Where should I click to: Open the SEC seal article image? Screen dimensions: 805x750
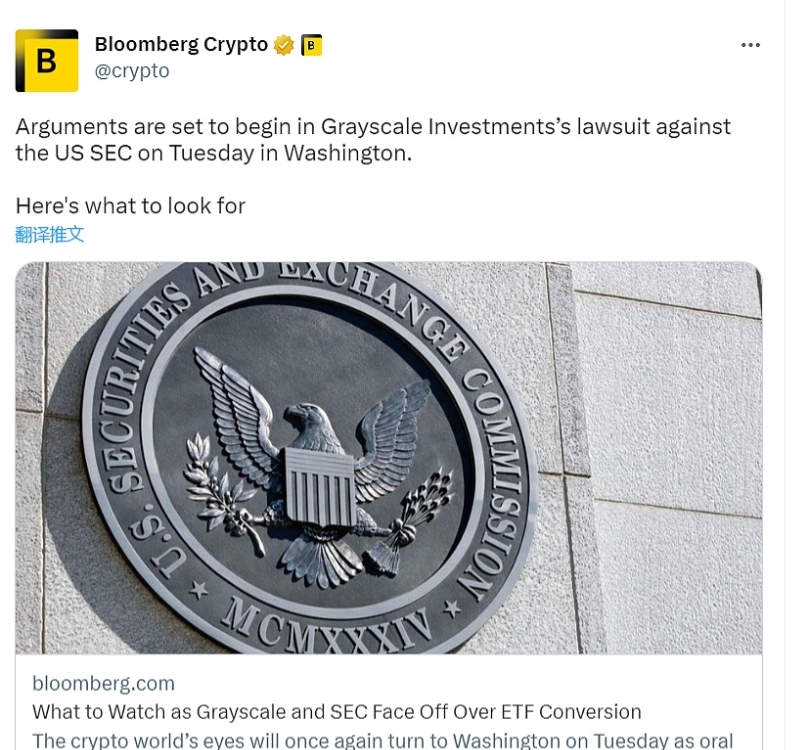(x=388, y=458)
